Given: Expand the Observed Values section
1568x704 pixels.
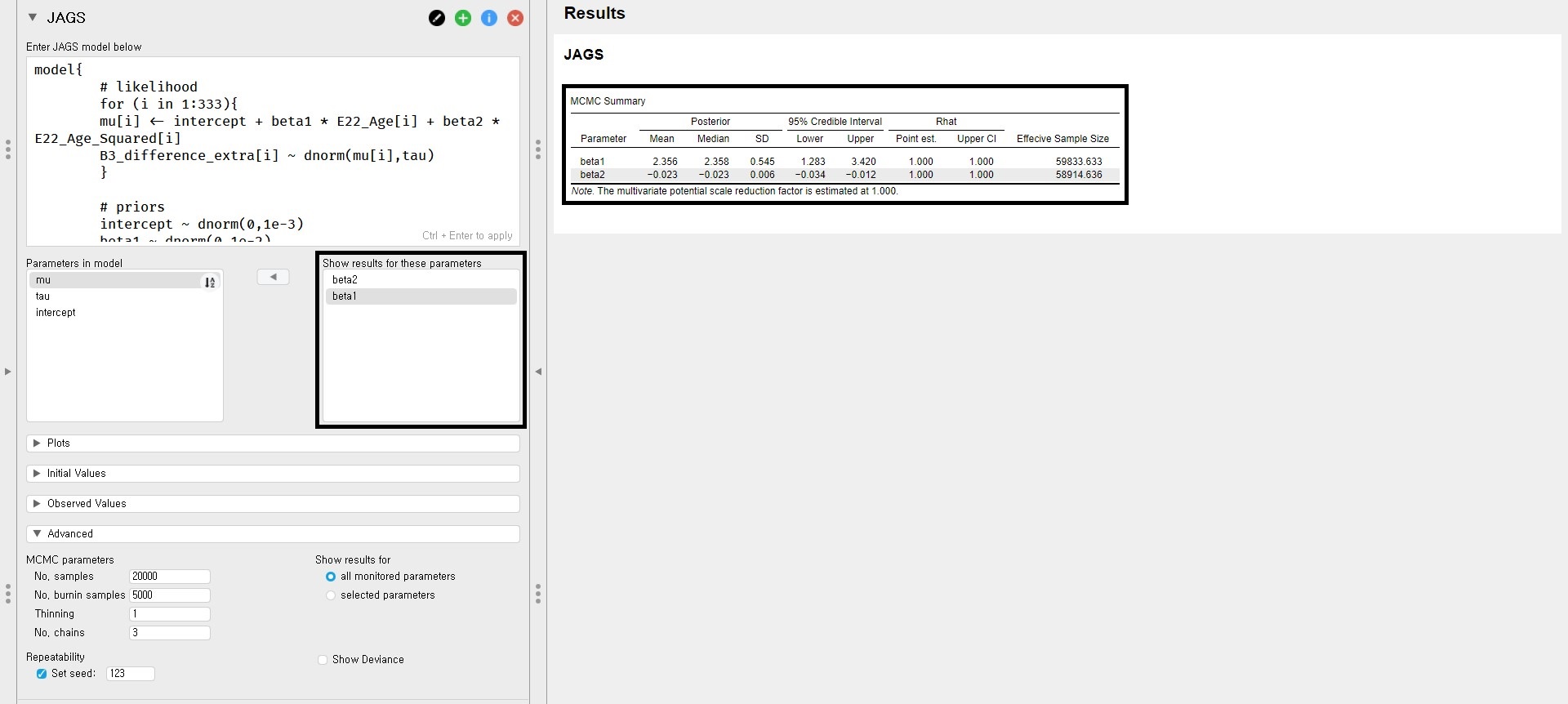Looking at the screenshot, I should pyautogui.click(x=273, y=504).
